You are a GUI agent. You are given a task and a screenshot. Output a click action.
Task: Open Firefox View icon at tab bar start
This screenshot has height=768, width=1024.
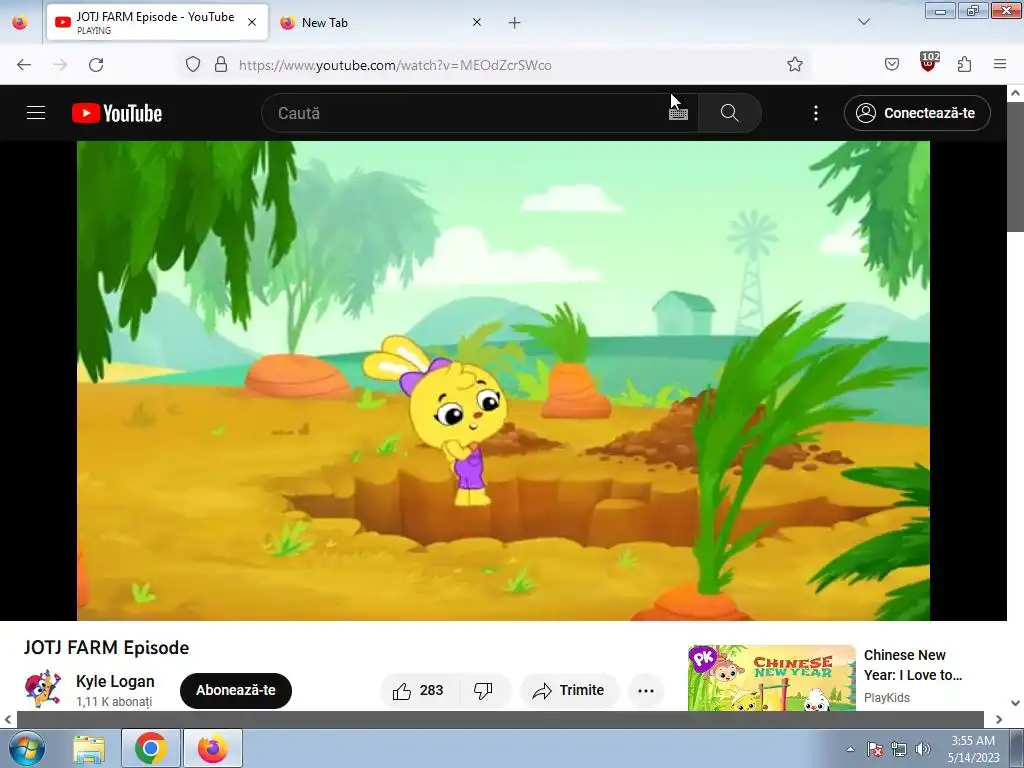(20, 22)
